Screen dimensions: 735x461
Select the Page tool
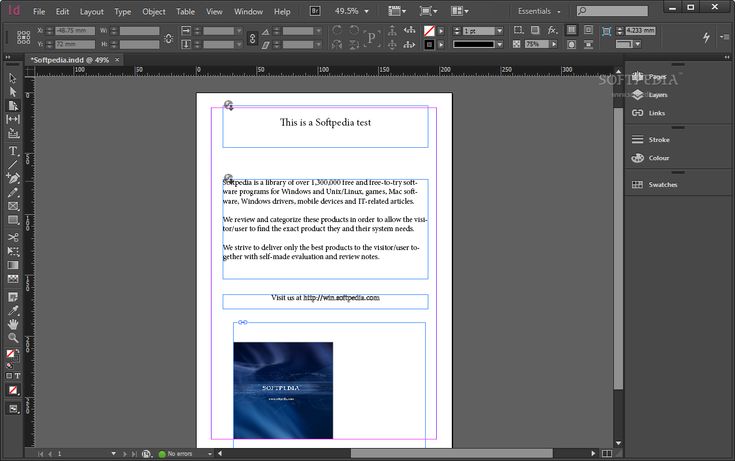pos(13,106)
